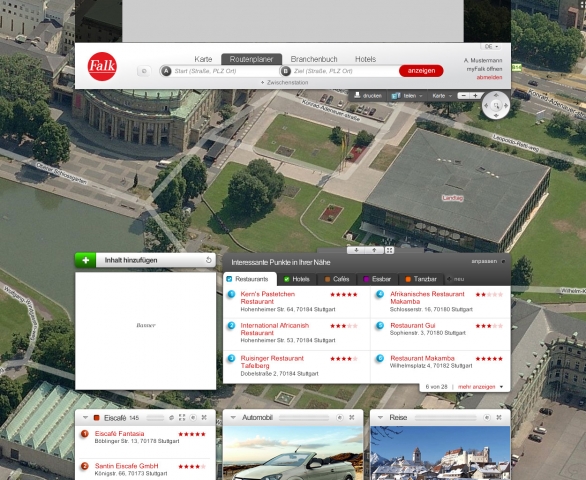
Task: Open Restaurant Gui link
Action: tap(413, 325)
